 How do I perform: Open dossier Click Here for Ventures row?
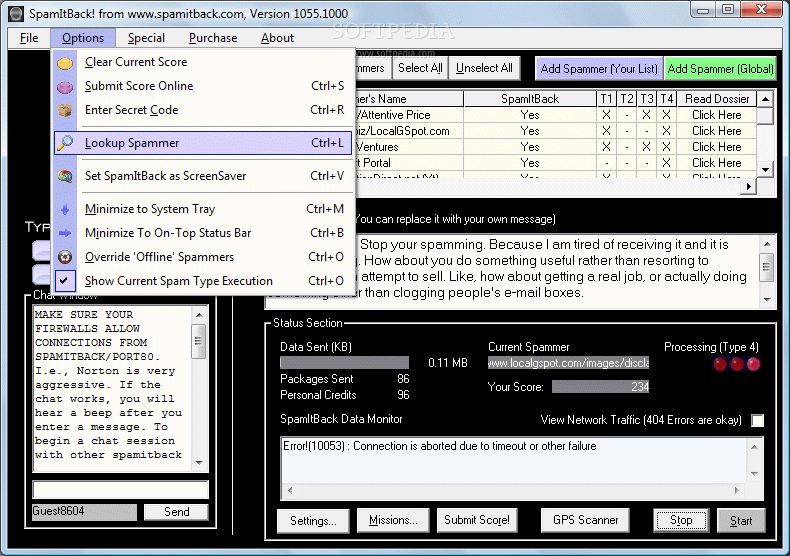[x=716, y=147]
